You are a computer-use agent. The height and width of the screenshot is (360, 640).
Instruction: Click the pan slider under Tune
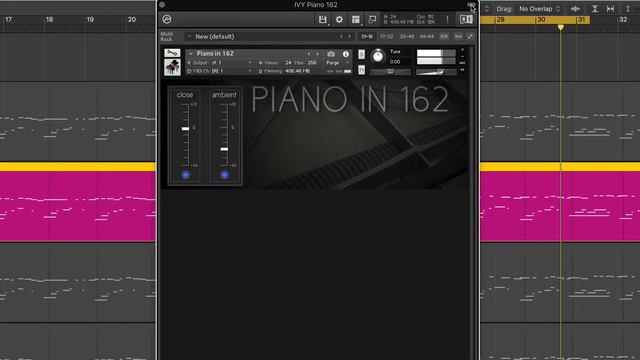click(x=390, y=72)
